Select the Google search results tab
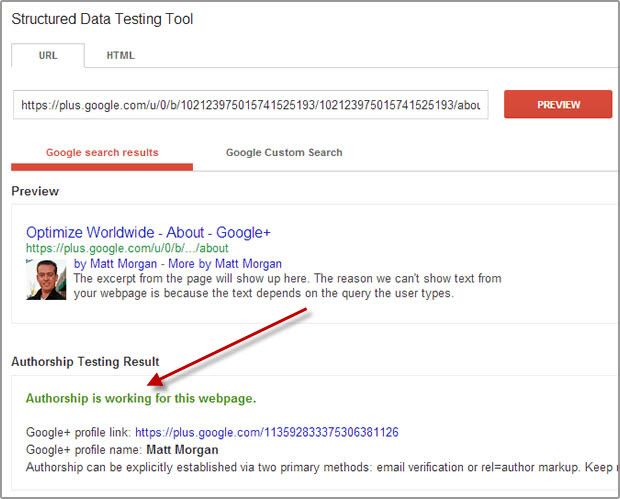Screen dimensions: 620x499 (x=102, y=153)
